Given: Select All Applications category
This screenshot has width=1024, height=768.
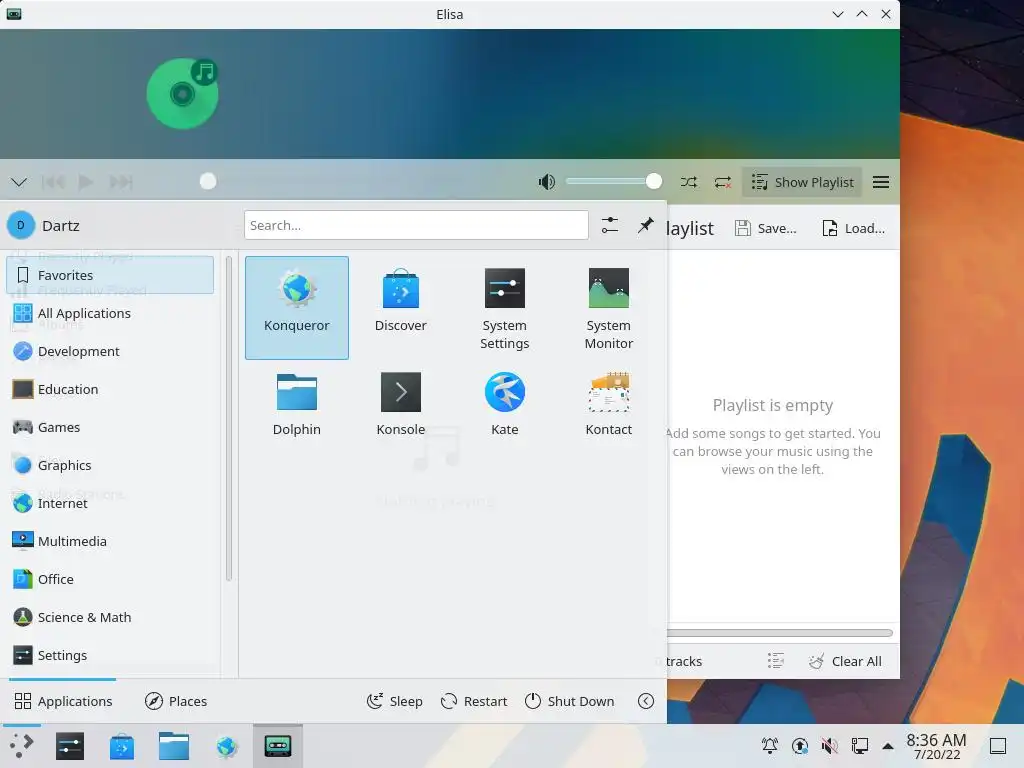Looking at the screenshot, I should coord(110,313).
